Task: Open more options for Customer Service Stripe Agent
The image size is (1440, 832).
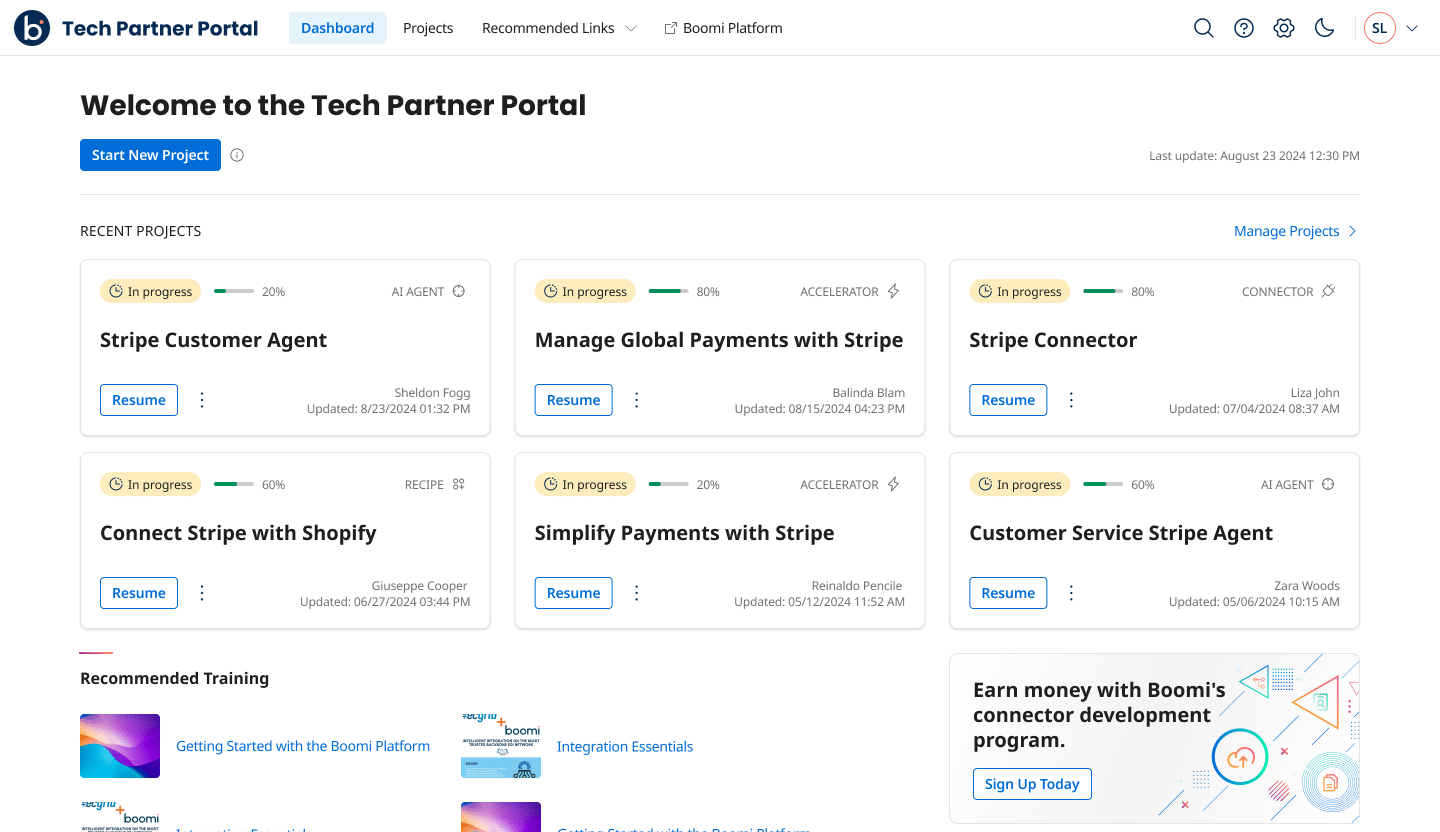Action: [x=1071, y=593]
